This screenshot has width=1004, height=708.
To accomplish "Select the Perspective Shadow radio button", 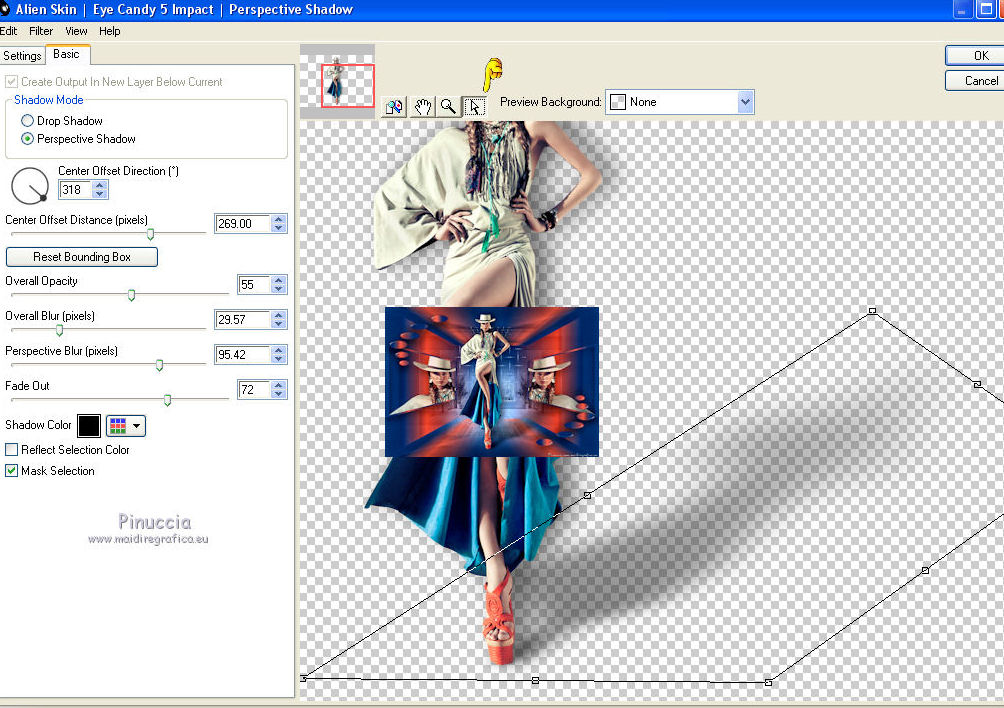I will 28,138.
